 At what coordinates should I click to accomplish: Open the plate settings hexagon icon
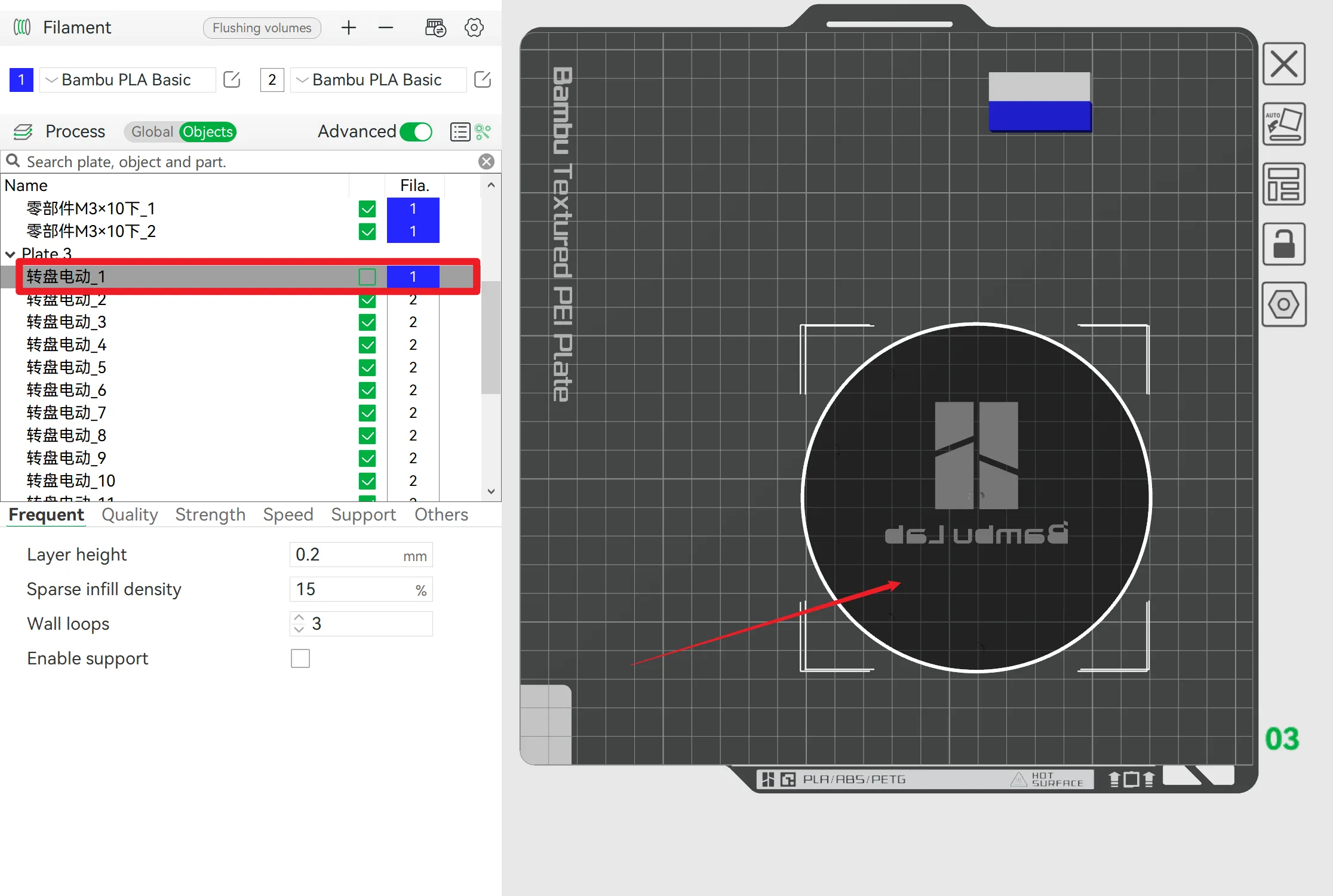pyautogui.click(x=1284, y=304)
